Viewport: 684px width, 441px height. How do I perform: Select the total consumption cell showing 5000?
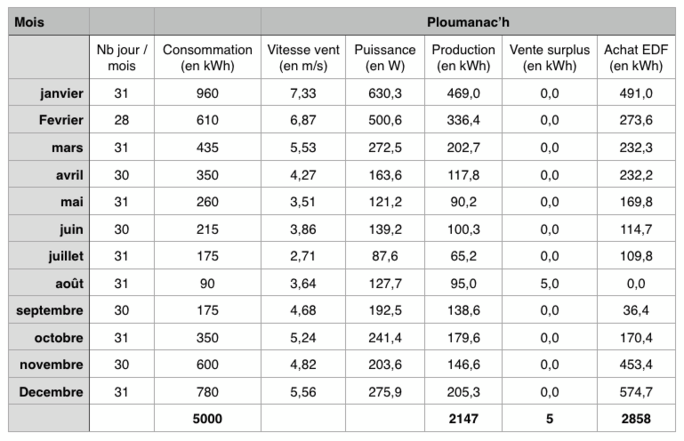pos(207,418)
